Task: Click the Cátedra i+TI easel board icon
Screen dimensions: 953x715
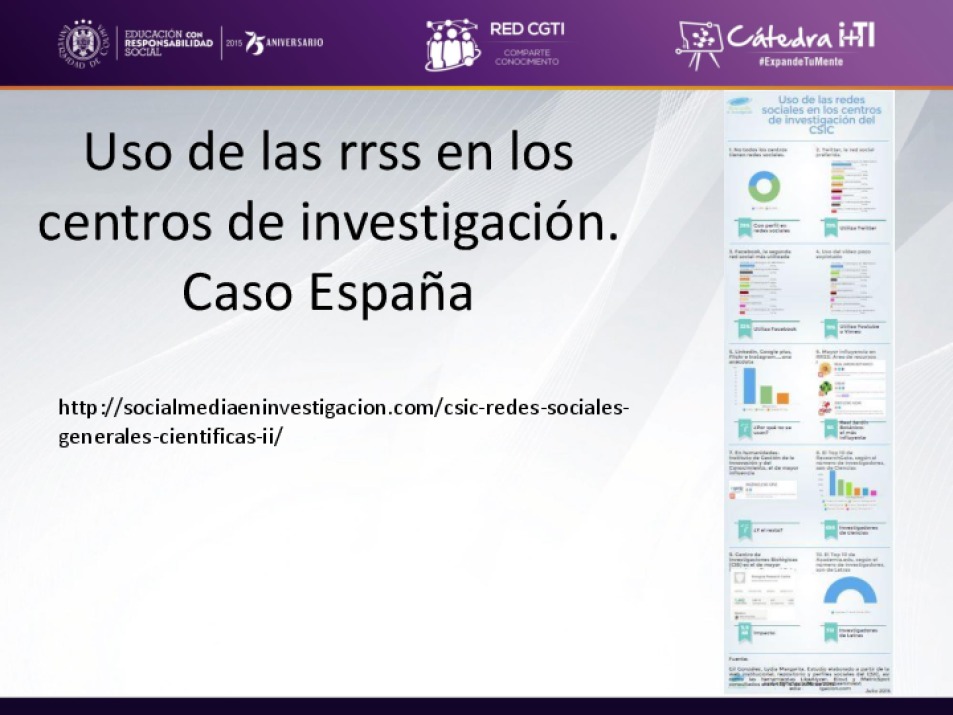Action: coord(699,44)
